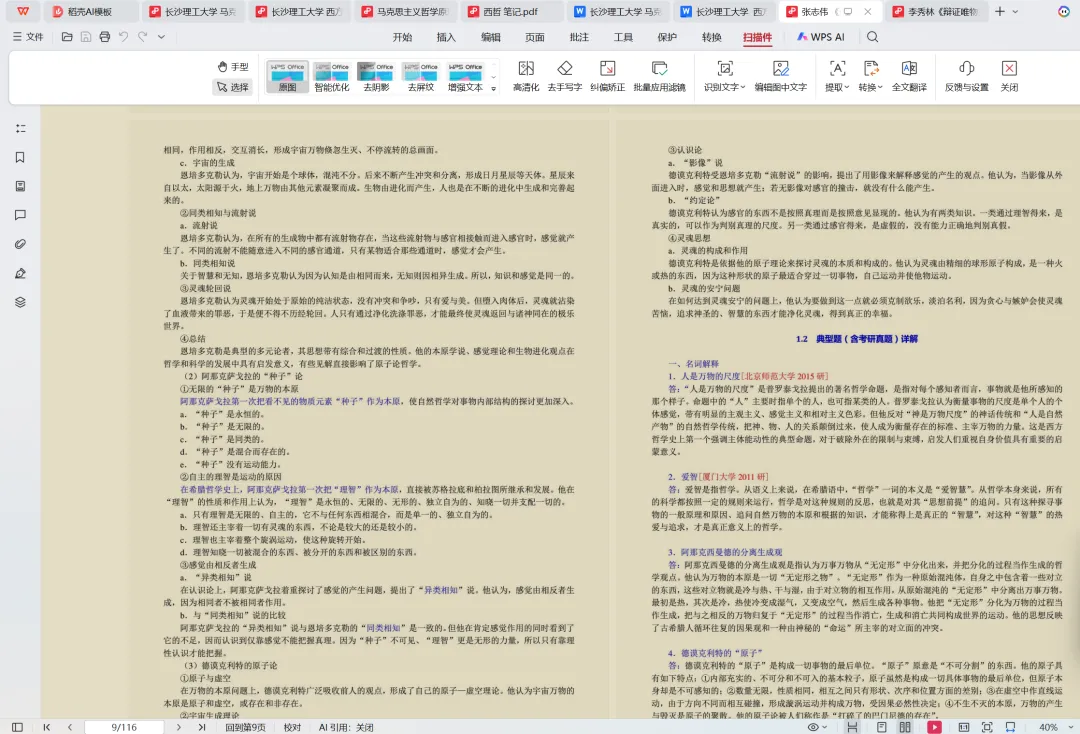Screen dimensions: 1080x734
Task: Click the 全文翻译 full translation icon
Action: point(909,76)
